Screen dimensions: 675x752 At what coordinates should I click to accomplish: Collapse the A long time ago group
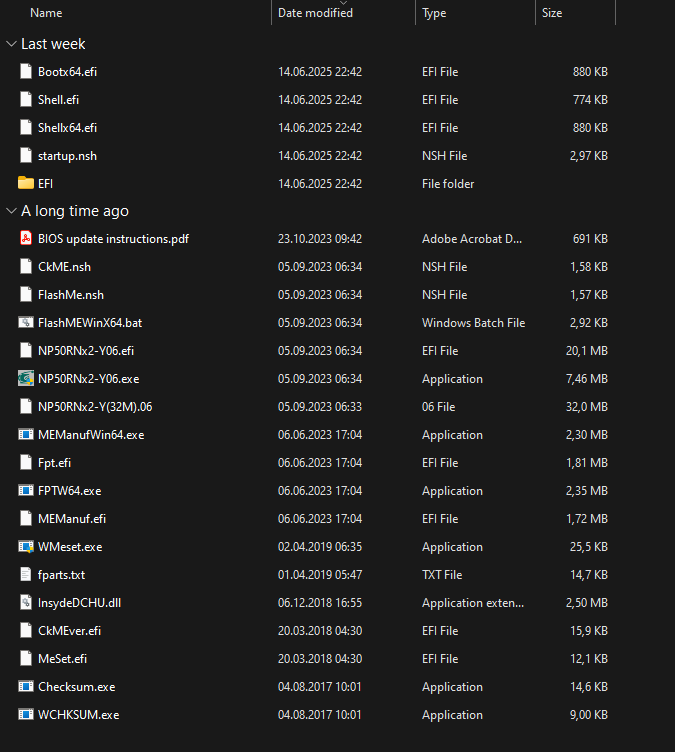(x=11, y=211)
